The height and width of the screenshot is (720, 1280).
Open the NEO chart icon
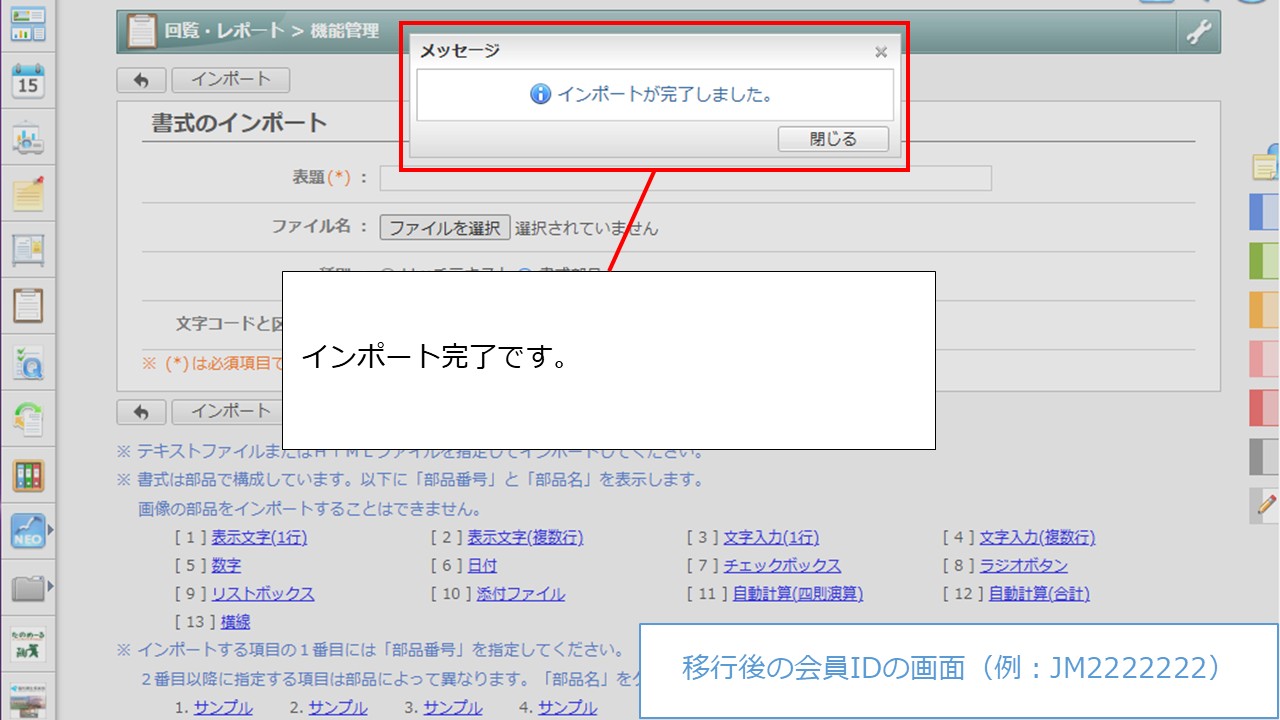[x=28, y=531]
